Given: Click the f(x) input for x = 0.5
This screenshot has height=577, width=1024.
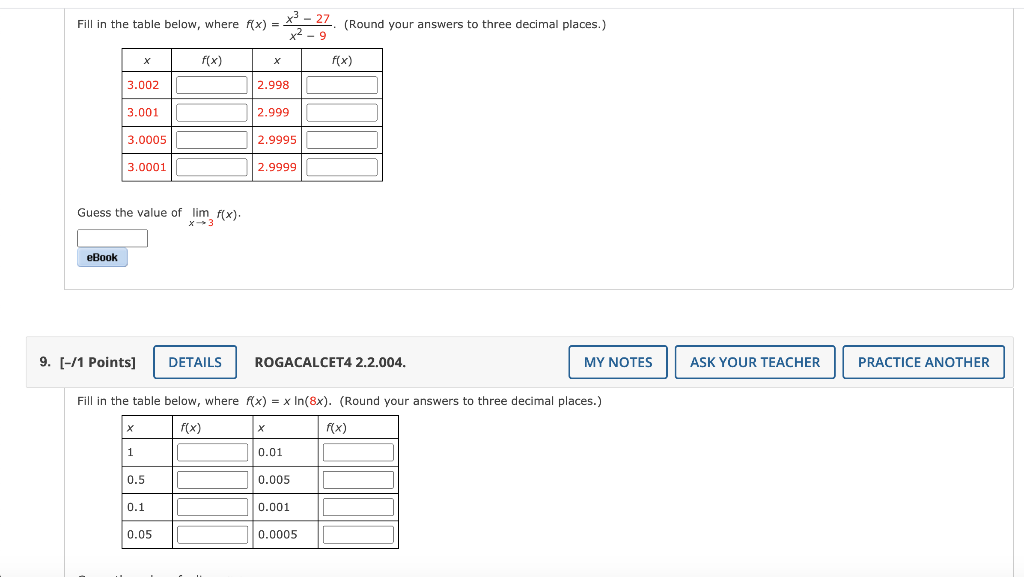Looking at the screenshot, I should [212, 479].
